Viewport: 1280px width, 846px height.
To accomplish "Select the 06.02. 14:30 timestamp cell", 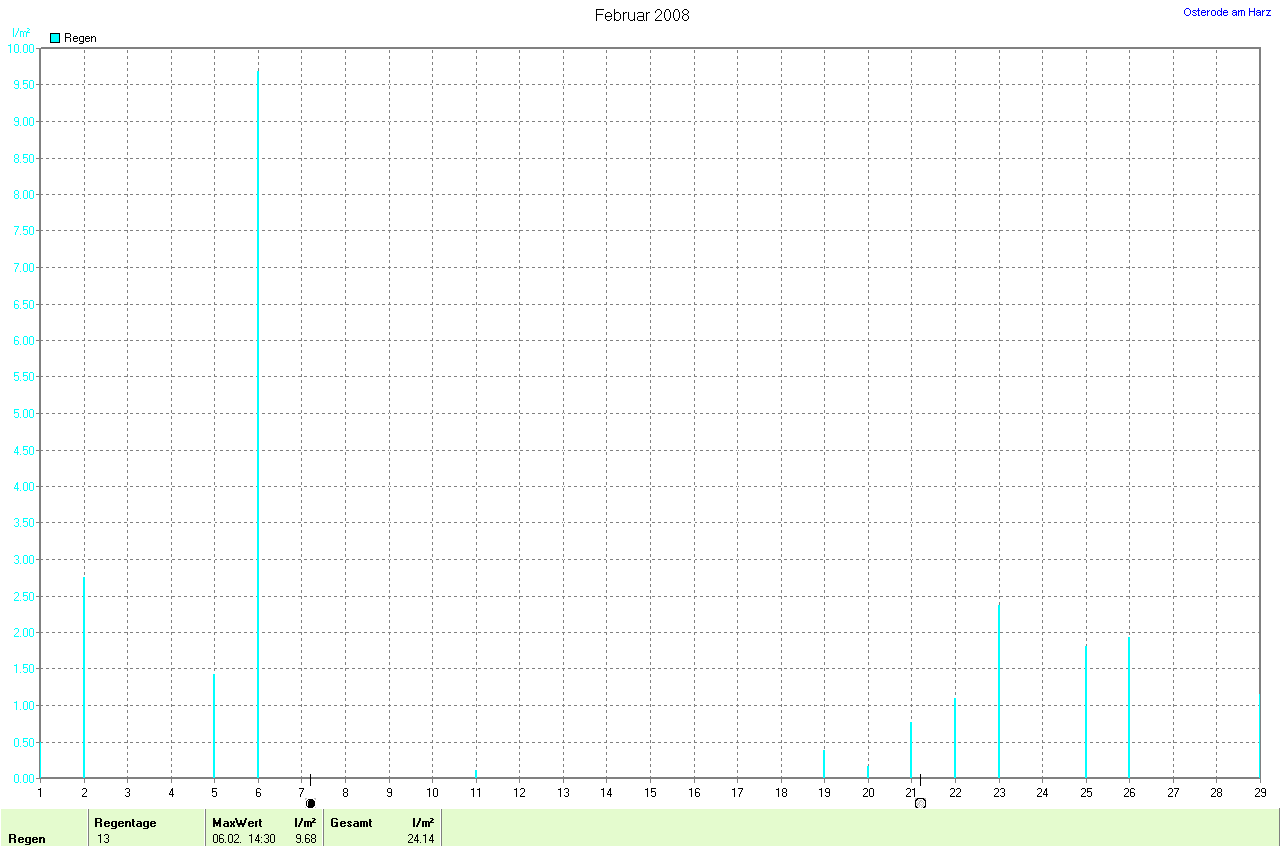I will [244, 839].
